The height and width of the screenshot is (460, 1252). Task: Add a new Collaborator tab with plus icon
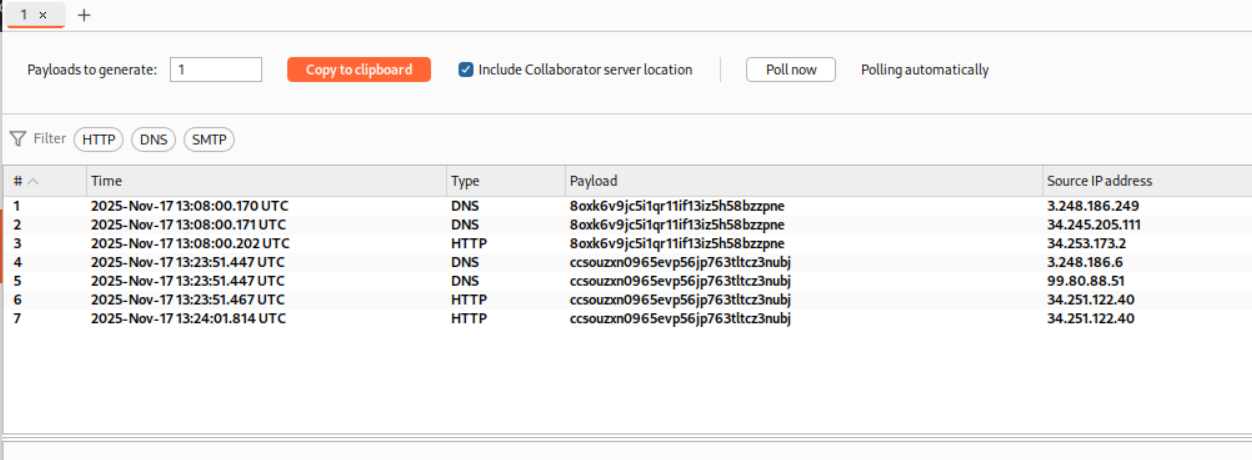84,15
